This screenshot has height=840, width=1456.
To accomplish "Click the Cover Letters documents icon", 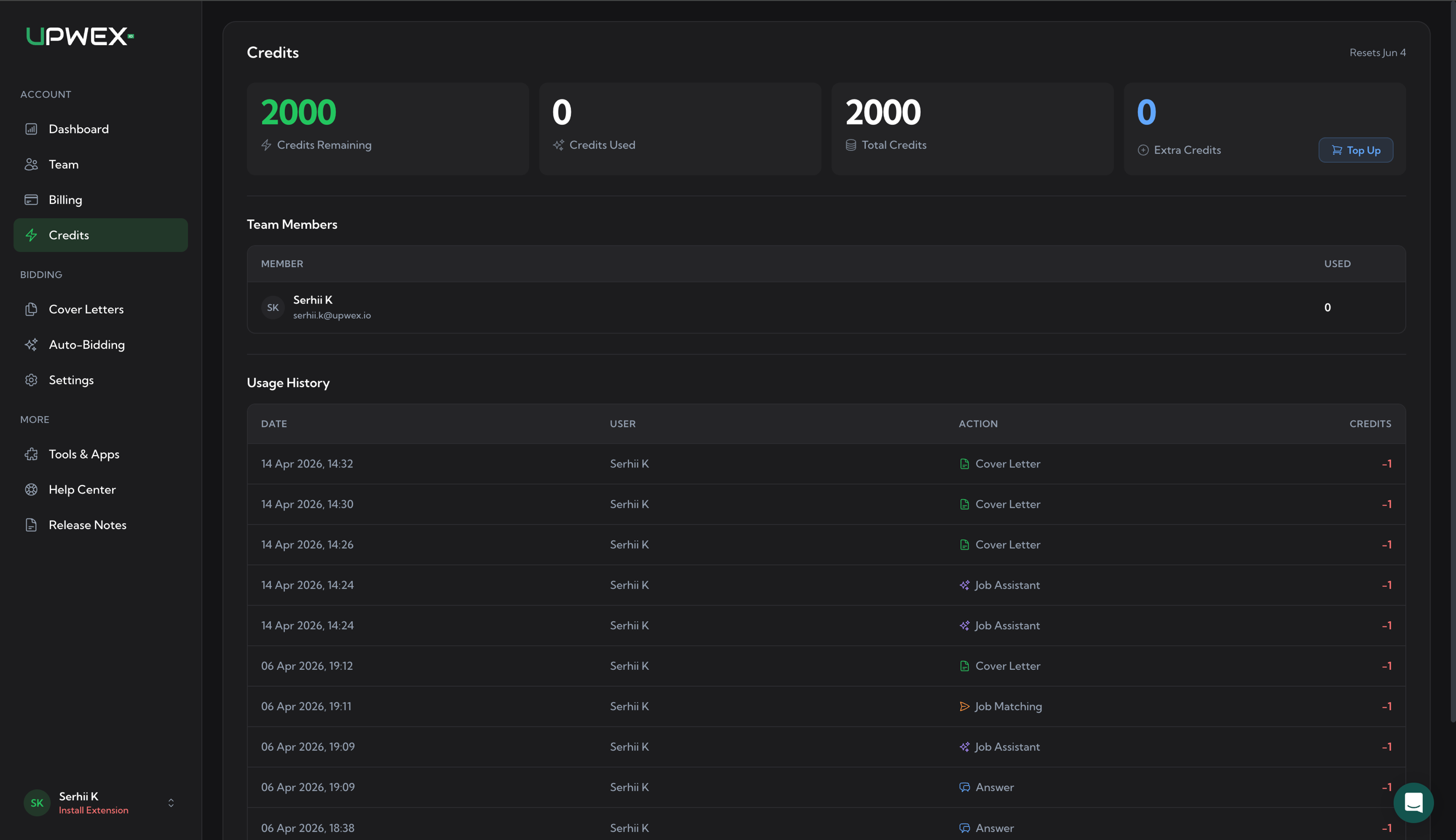I will pos(31,309).
